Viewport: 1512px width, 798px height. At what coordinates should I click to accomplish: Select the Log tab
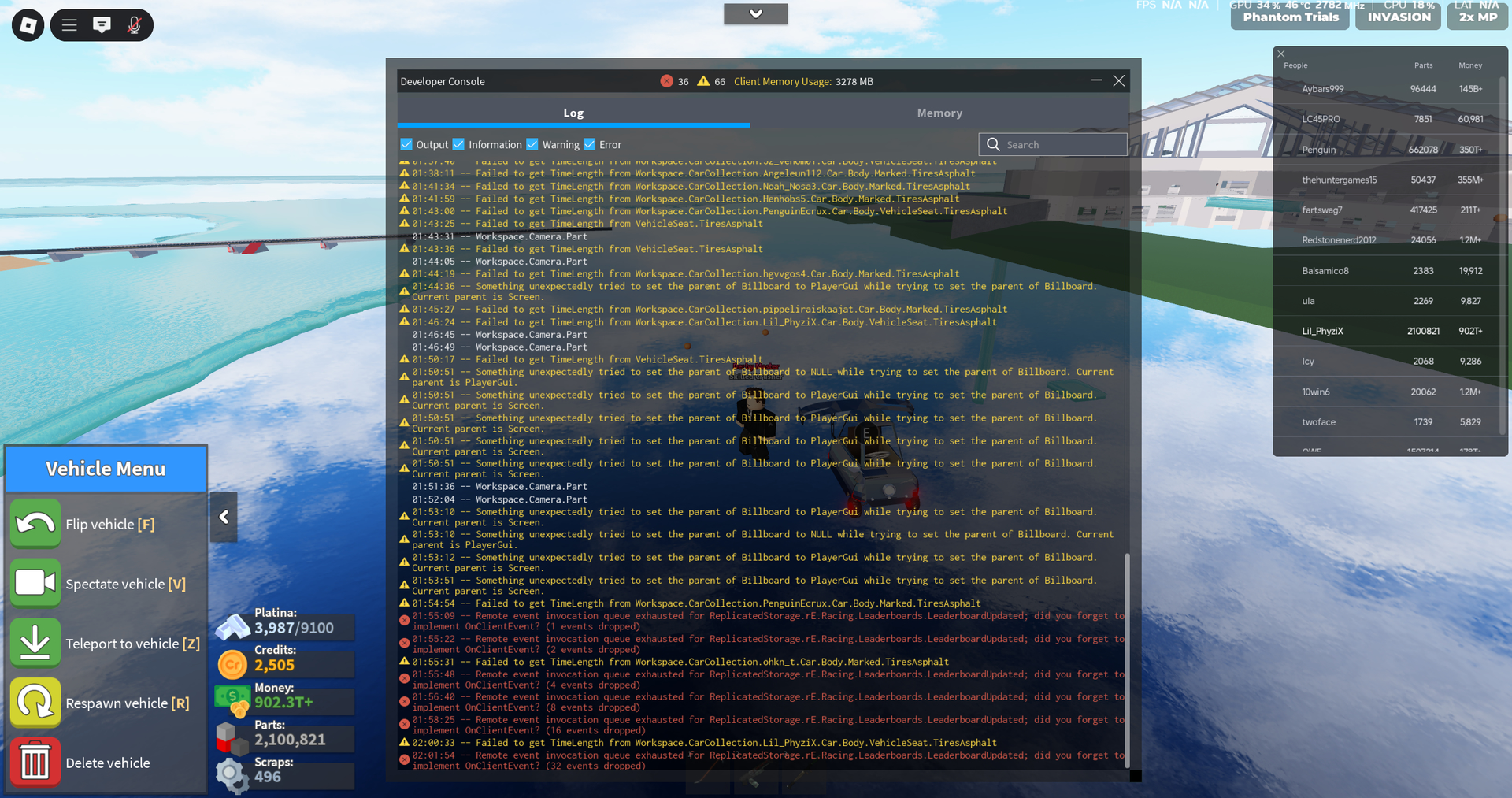(x=573, y=113)
